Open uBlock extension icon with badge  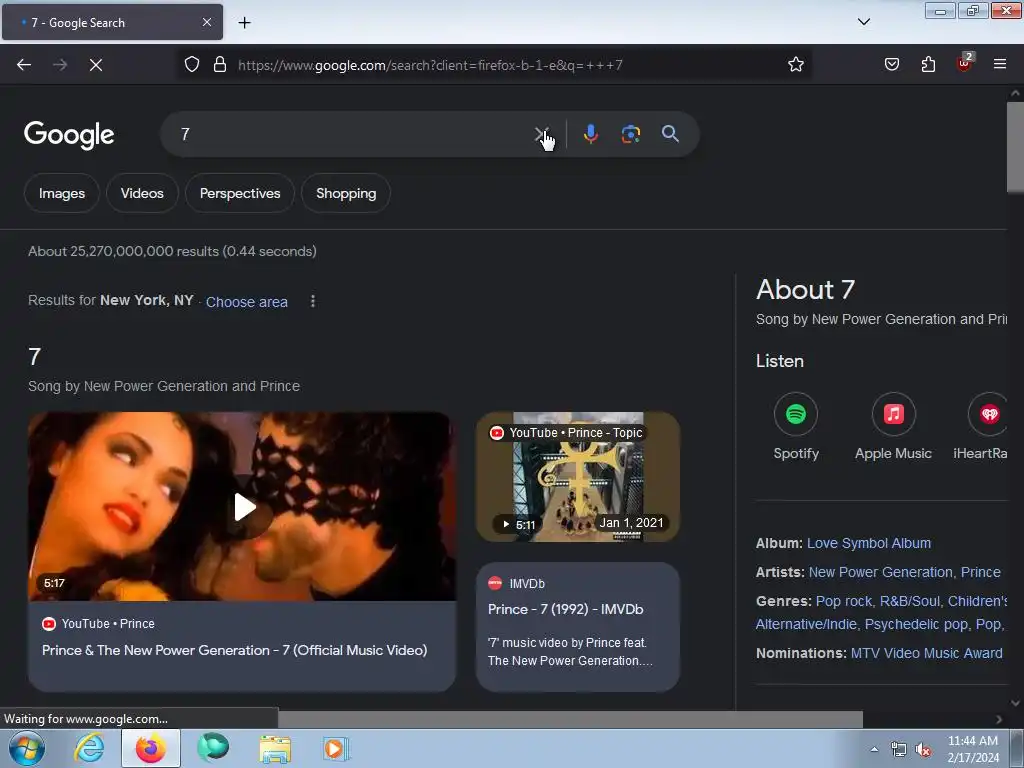[965, 63]
